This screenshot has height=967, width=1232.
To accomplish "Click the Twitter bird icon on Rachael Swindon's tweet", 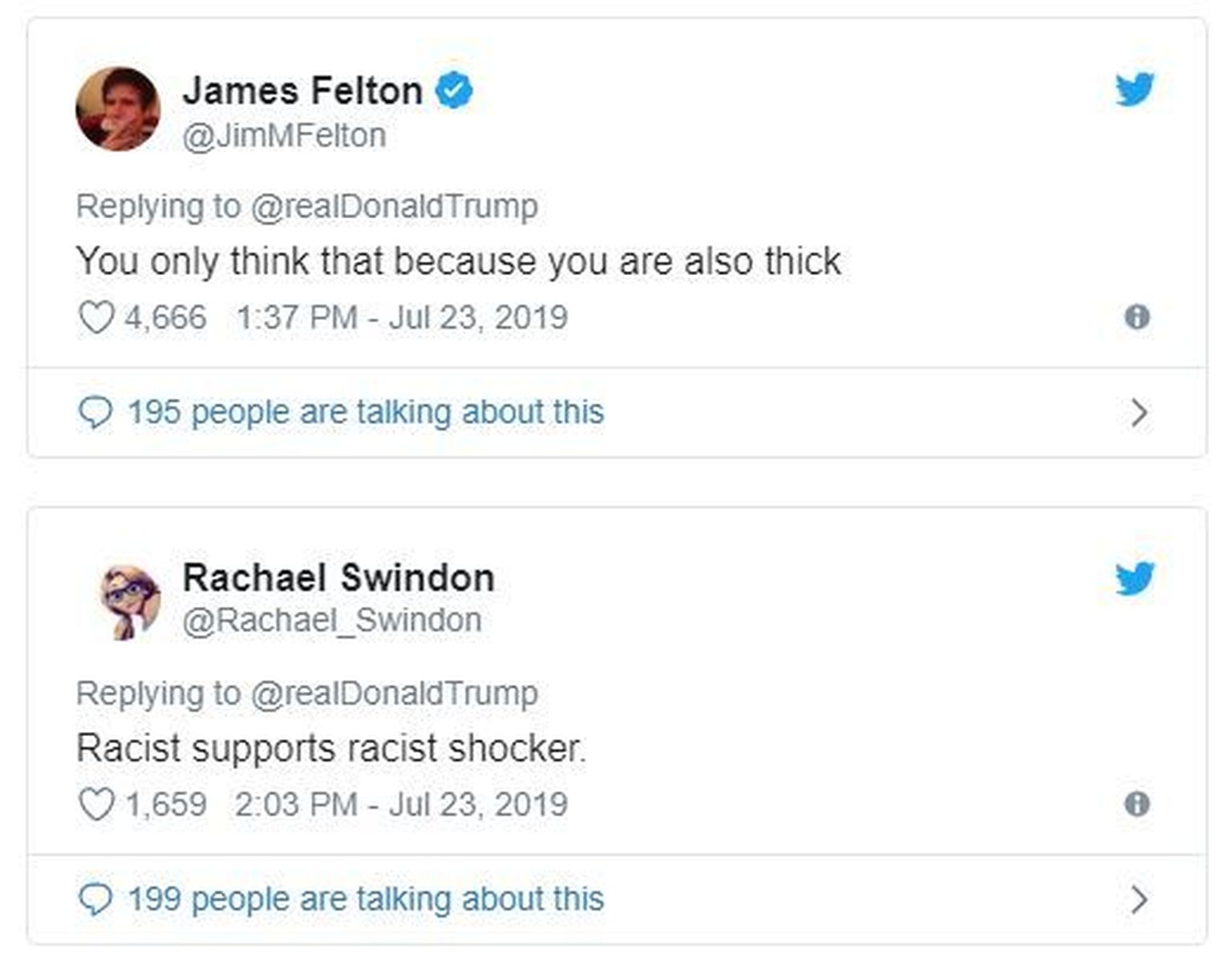I will pos(1135,577).
